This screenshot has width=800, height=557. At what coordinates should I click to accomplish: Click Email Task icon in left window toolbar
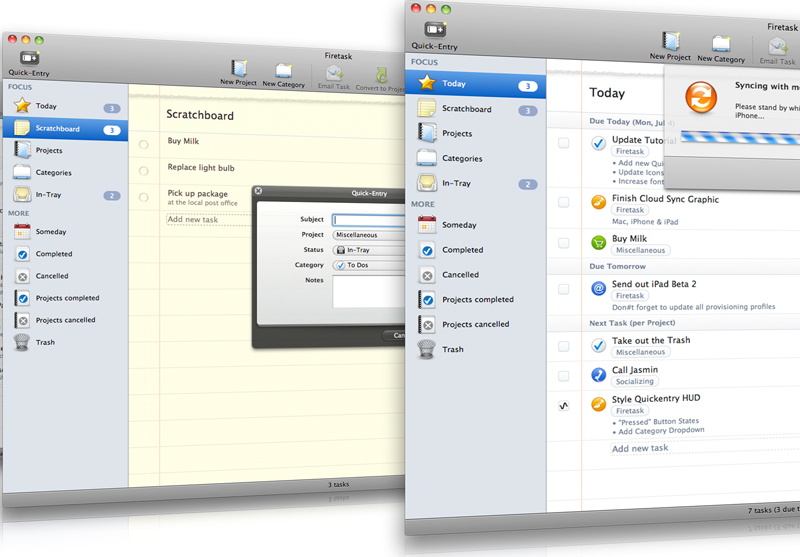point(334,73)
